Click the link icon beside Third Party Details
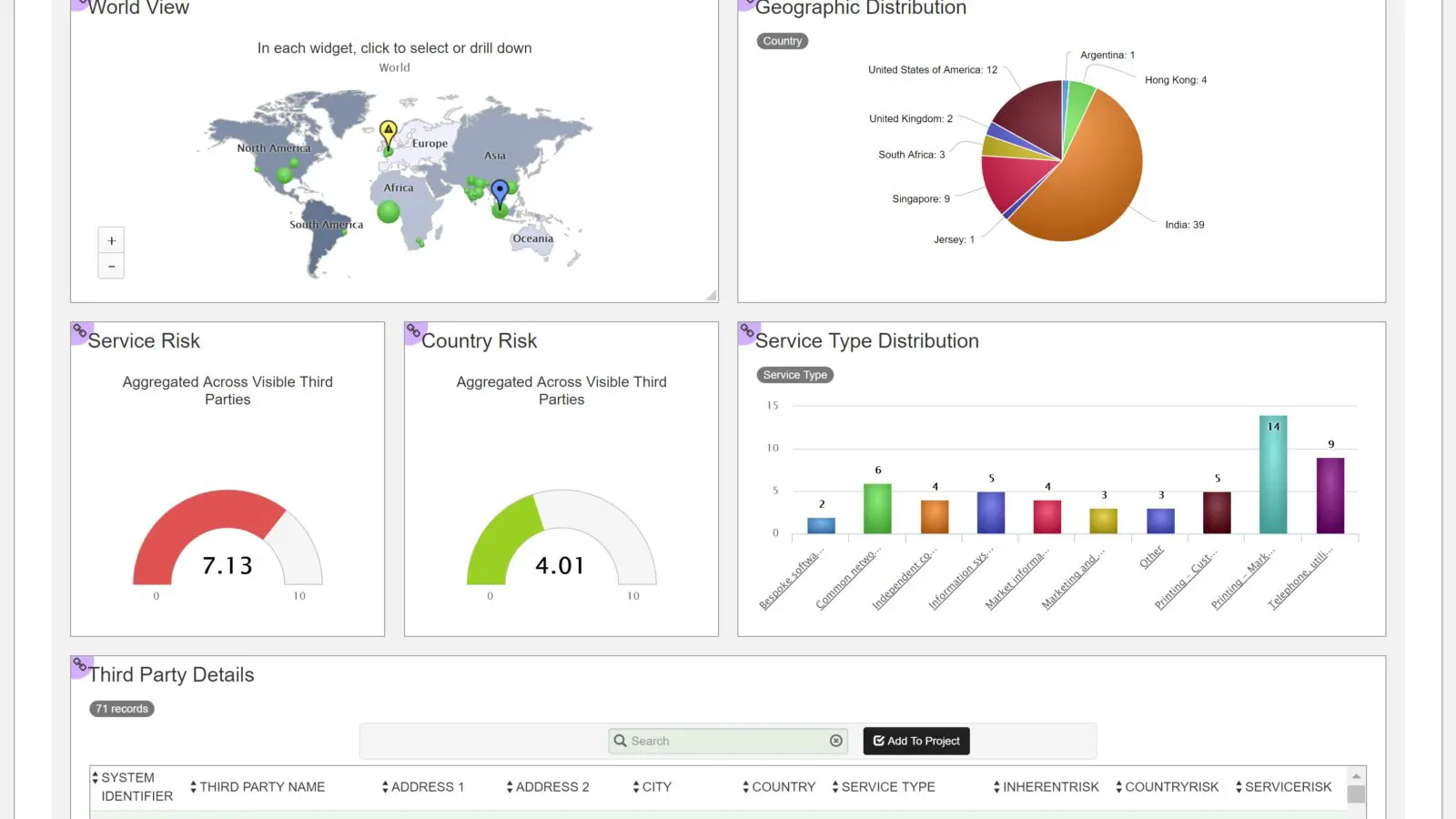The width and height of the screenshot is (1456, 819). click(80, 664)
